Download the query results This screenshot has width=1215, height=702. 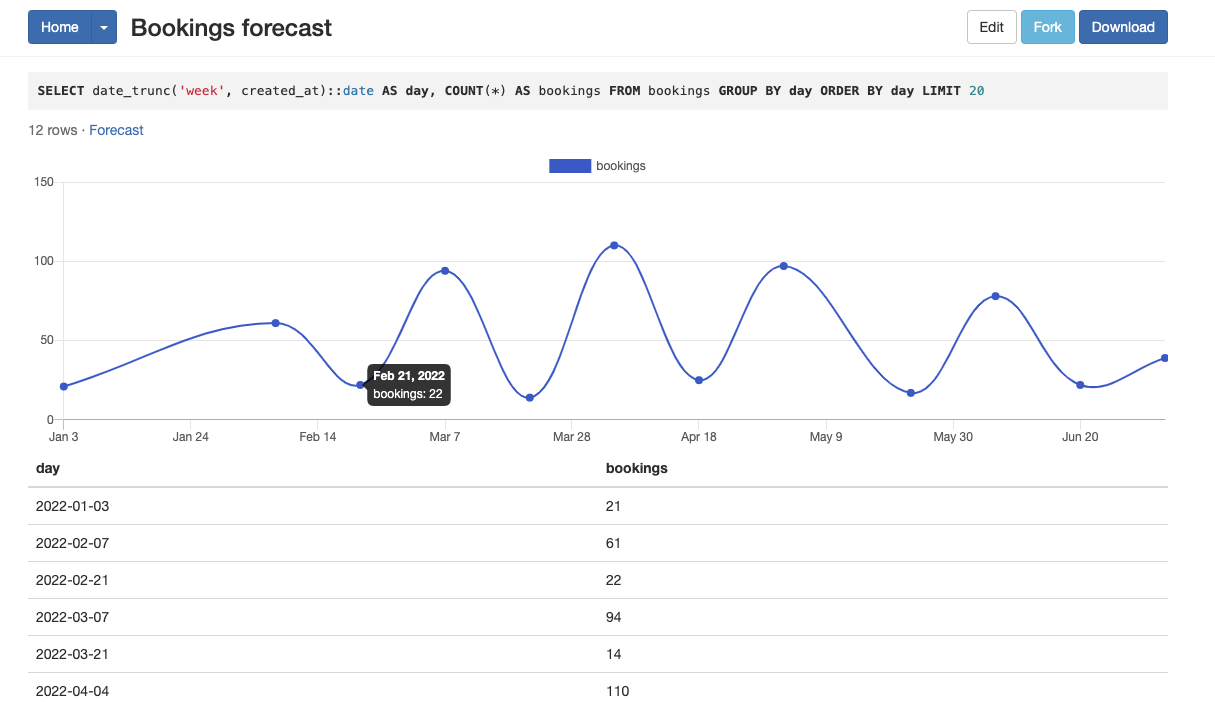(1122, 27)
